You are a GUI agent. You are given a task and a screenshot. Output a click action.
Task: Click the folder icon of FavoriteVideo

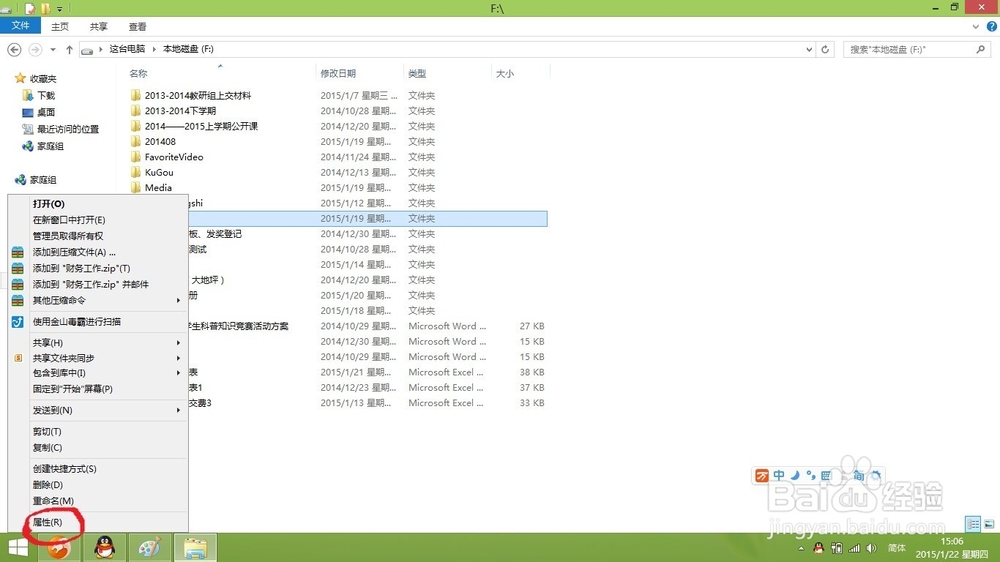click(135, 157)
